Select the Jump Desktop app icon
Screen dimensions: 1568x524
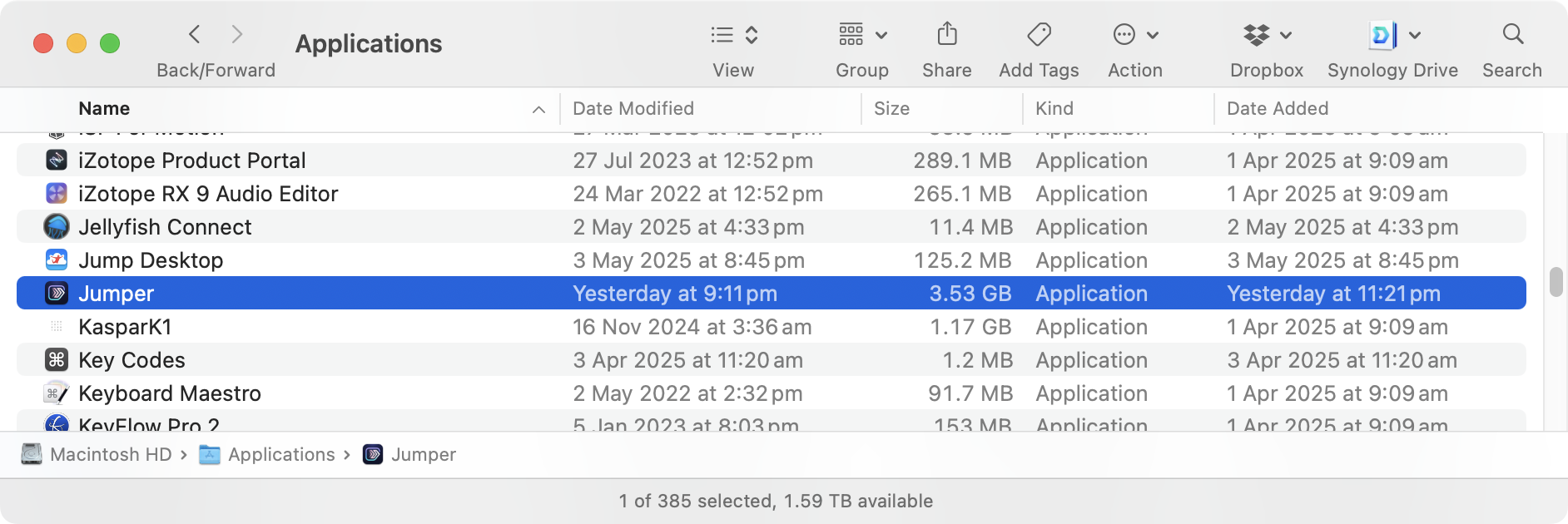pyautogui.click(x=57, y=260)
